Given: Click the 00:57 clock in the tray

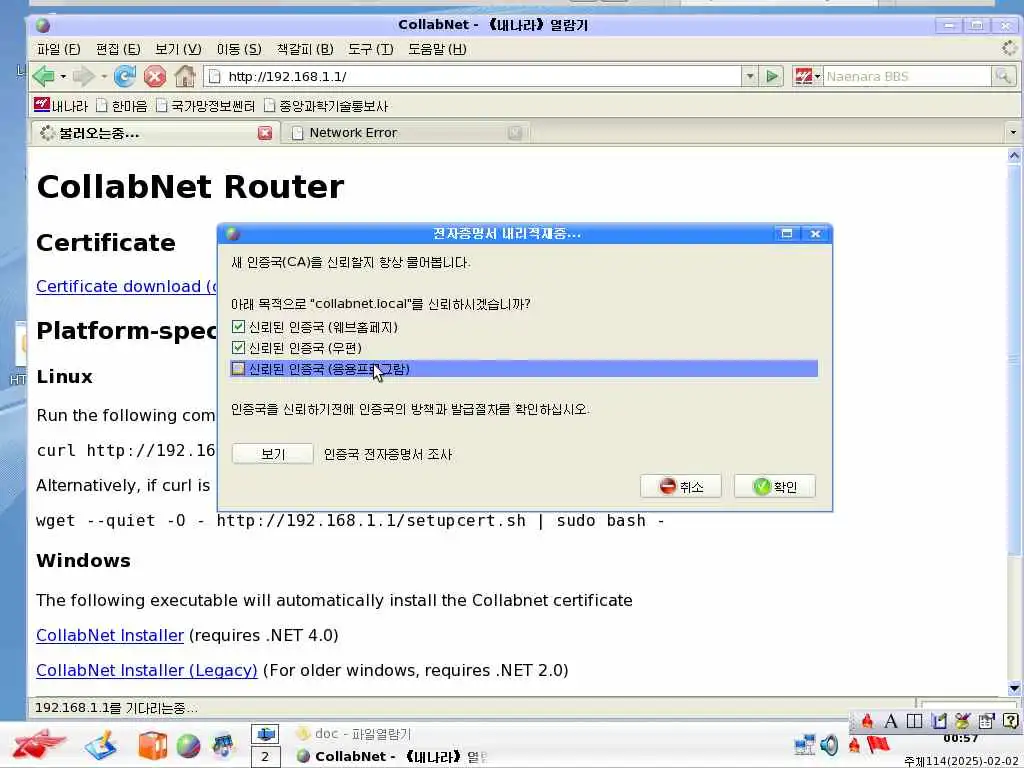Looking at the screenshot, I should coord(960,739).
